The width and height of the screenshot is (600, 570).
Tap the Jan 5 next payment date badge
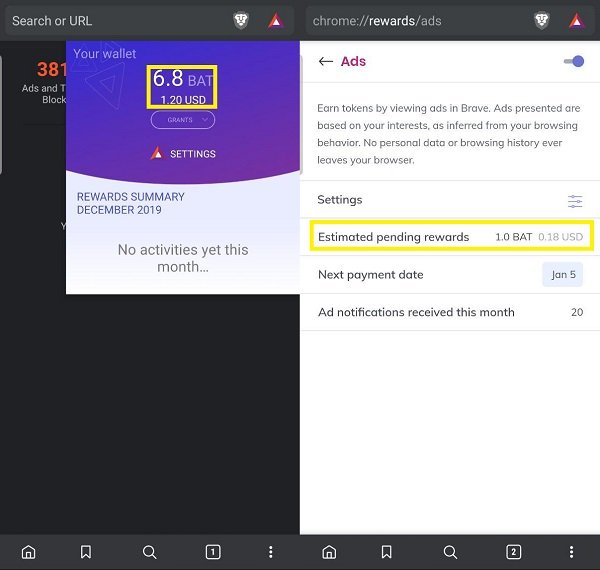(x=563, y=274)
